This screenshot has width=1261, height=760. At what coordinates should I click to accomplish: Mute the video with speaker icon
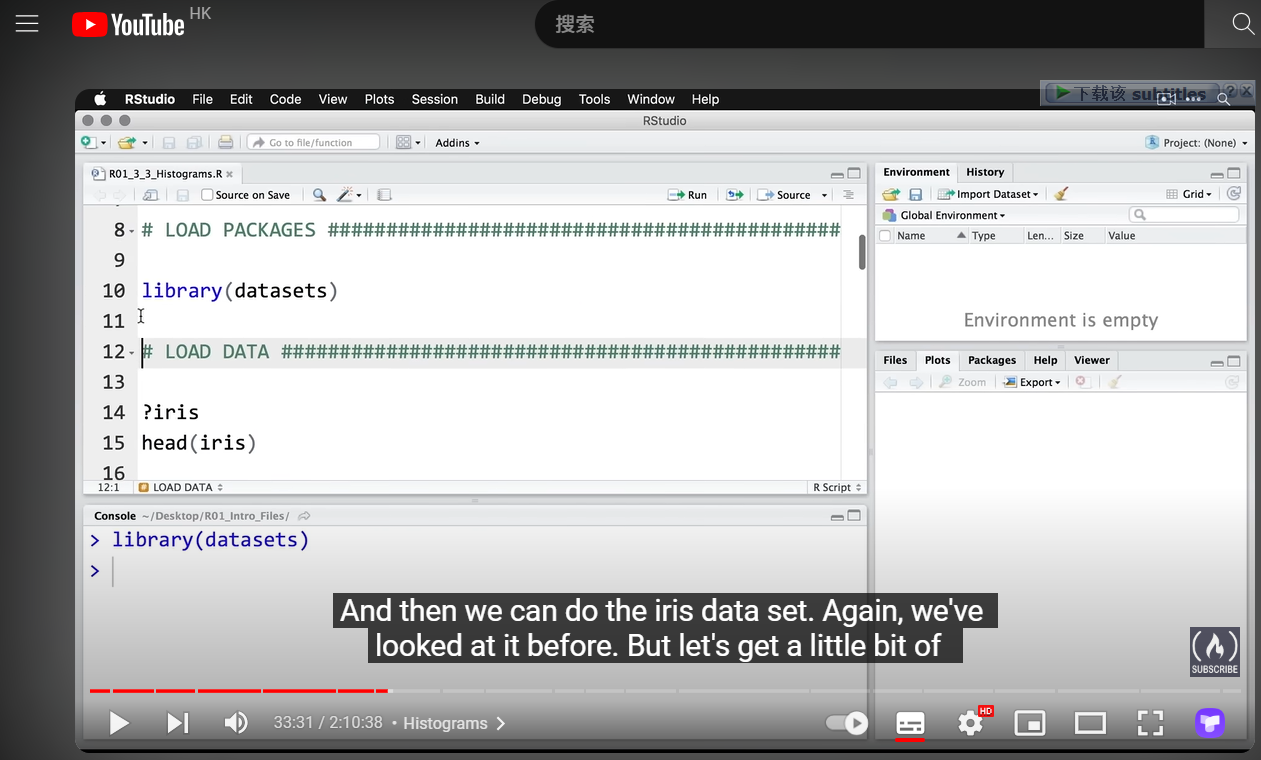(236, 723)
